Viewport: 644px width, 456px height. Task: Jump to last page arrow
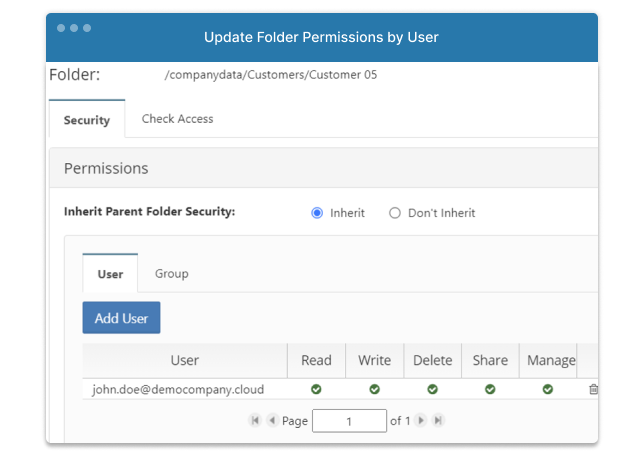pos(438,420)
